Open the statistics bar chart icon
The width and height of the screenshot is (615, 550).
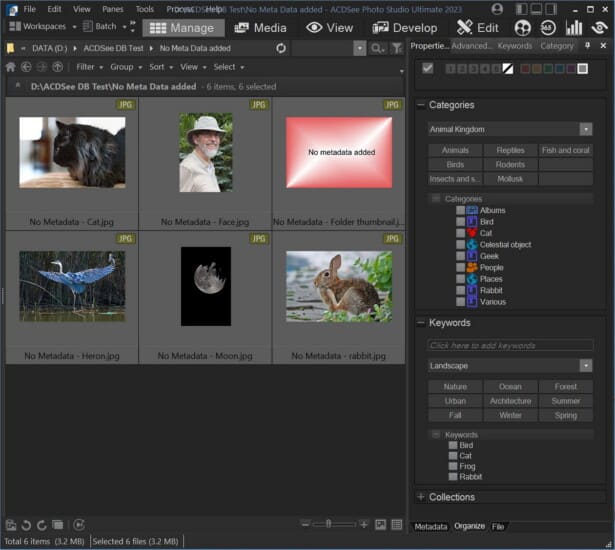click(x=574, y=28)
